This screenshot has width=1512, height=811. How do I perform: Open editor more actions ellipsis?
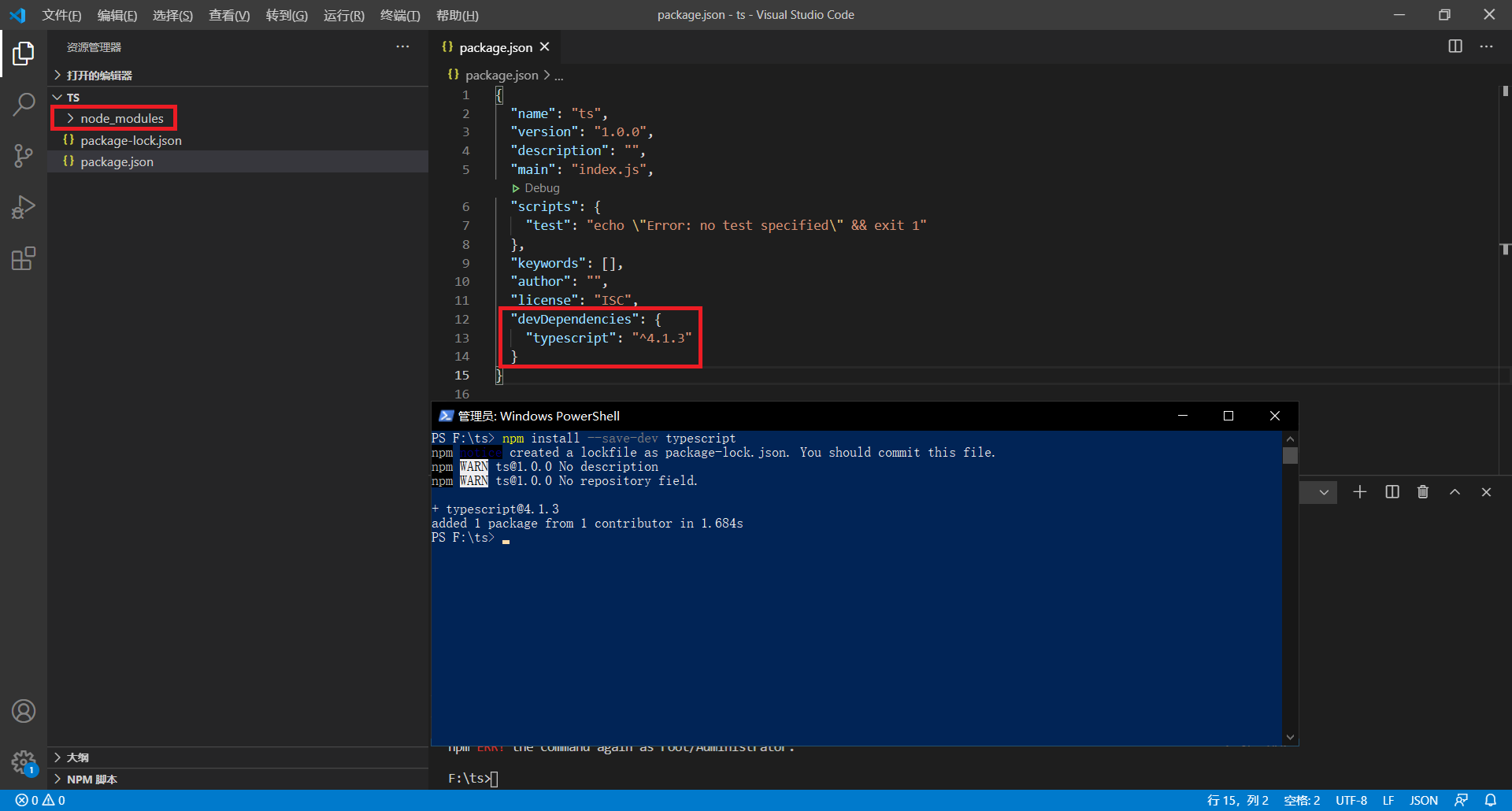coord(1486,46)
